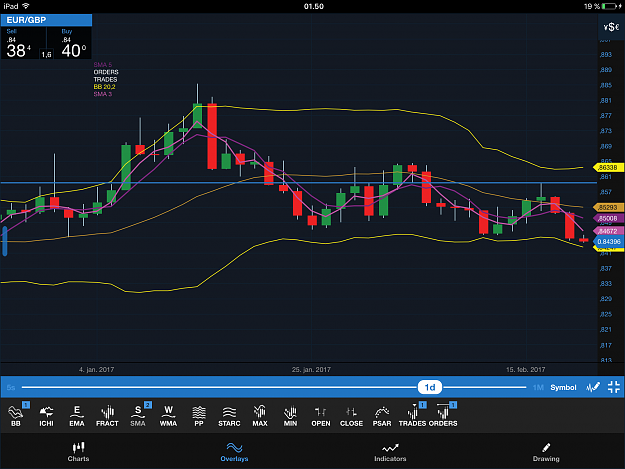Viewport: 625px width, 469px height.
Task: Select the BB 20,2 legend label
Action: point(104,86)
